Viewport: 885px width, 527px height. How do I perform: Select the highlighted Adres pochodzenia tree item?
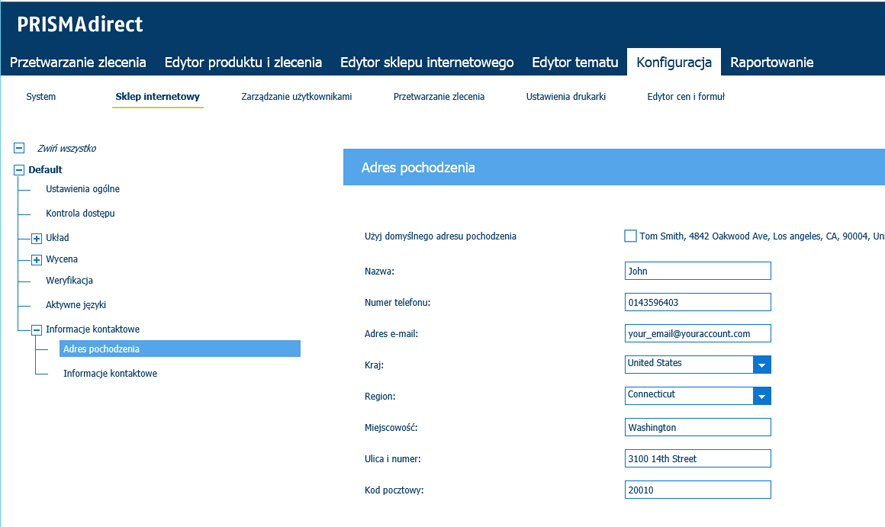(179, 349)
